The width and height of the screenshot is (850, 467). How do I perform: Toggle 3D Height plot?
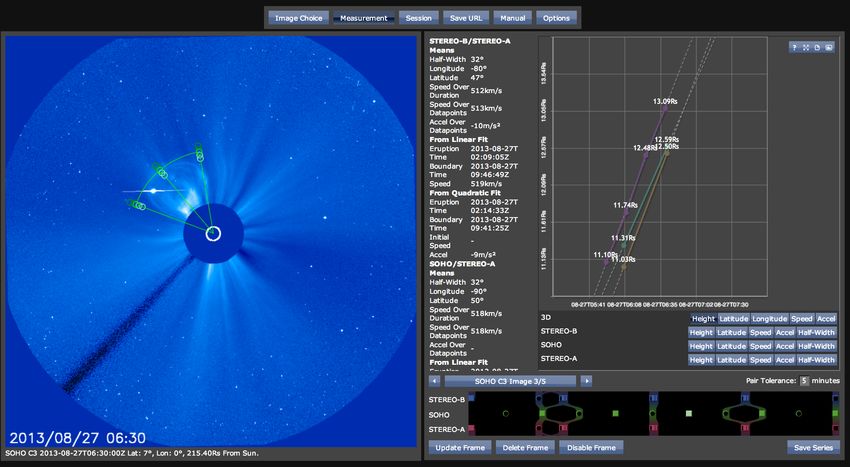click(704, 319)
